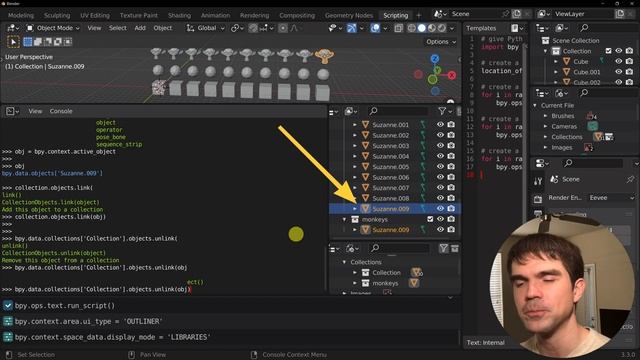Image resolution: width=640 pixels, height=360 pixels.
Task: Open the snapping options dropdown
Action: 267,28
